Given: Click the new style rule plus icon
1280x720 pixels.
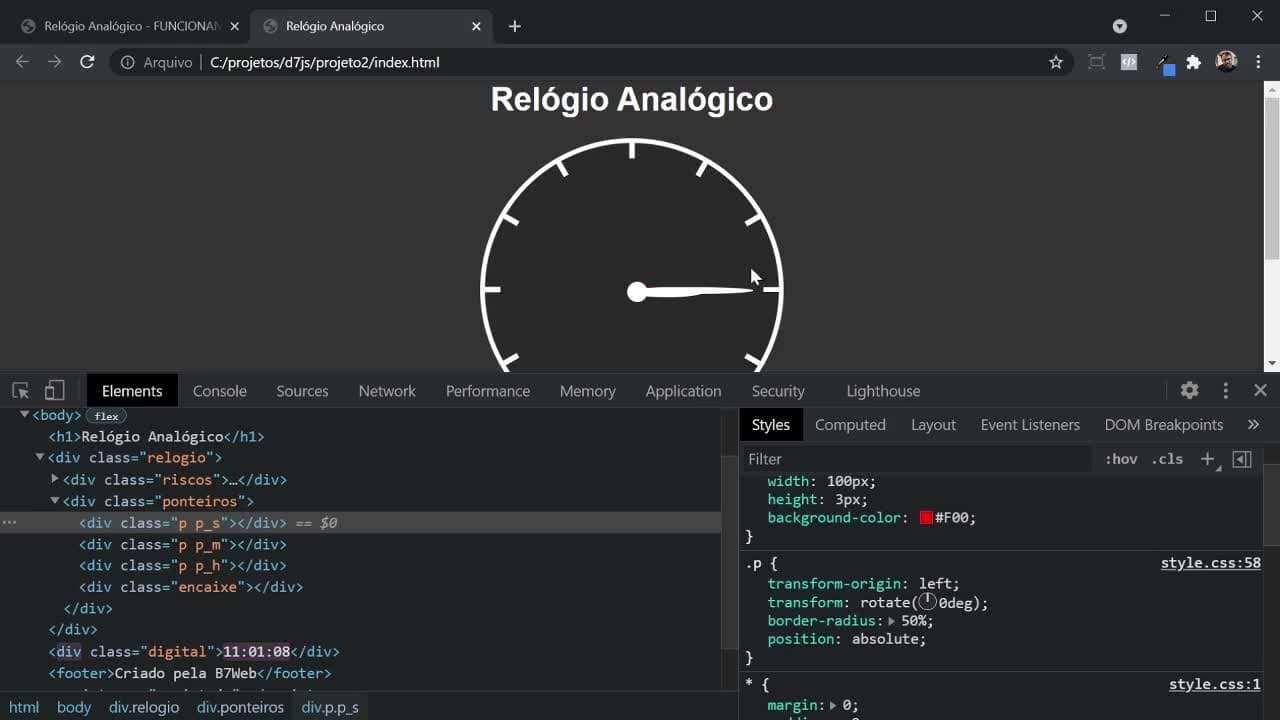Looking at the screenshot, I should point(1208,459).
